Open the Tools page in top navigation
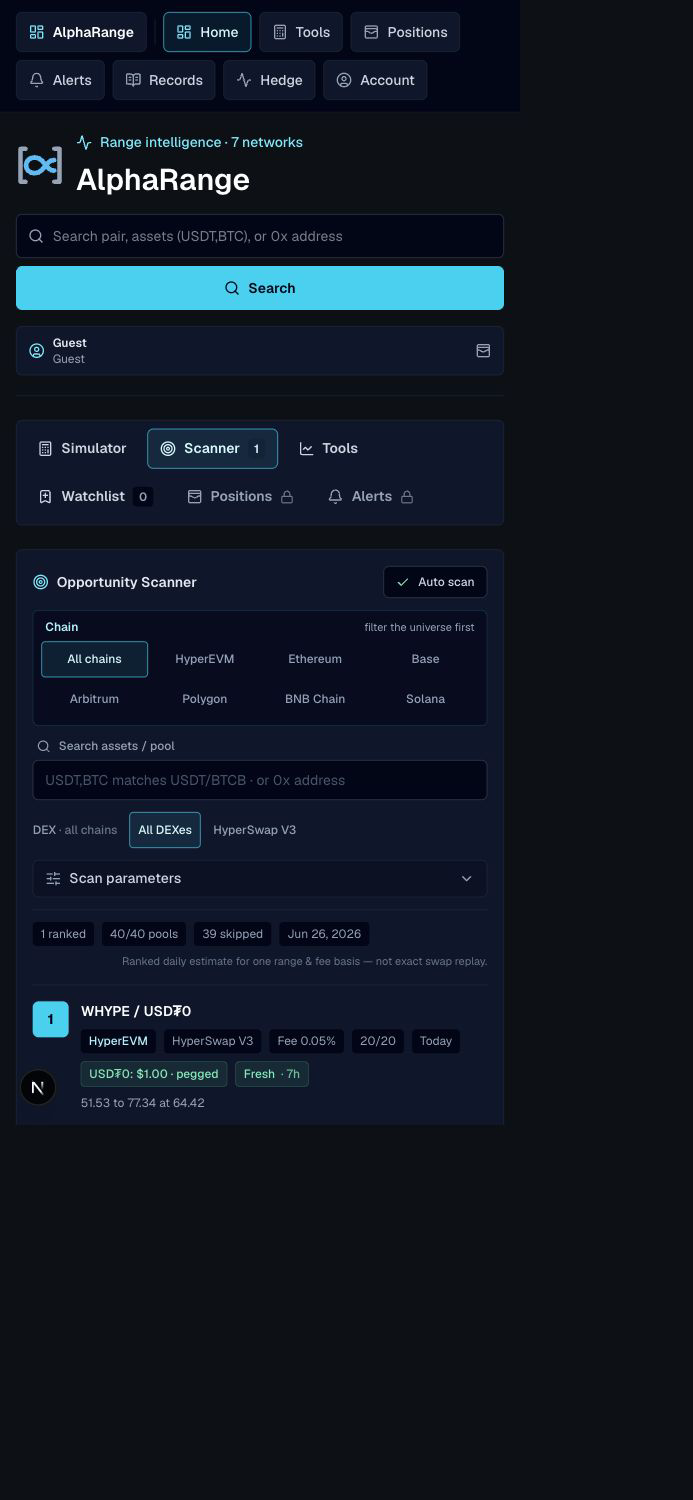Image resolution: width=693 pixels, height=1500 pixels. (x=301, y=32)
